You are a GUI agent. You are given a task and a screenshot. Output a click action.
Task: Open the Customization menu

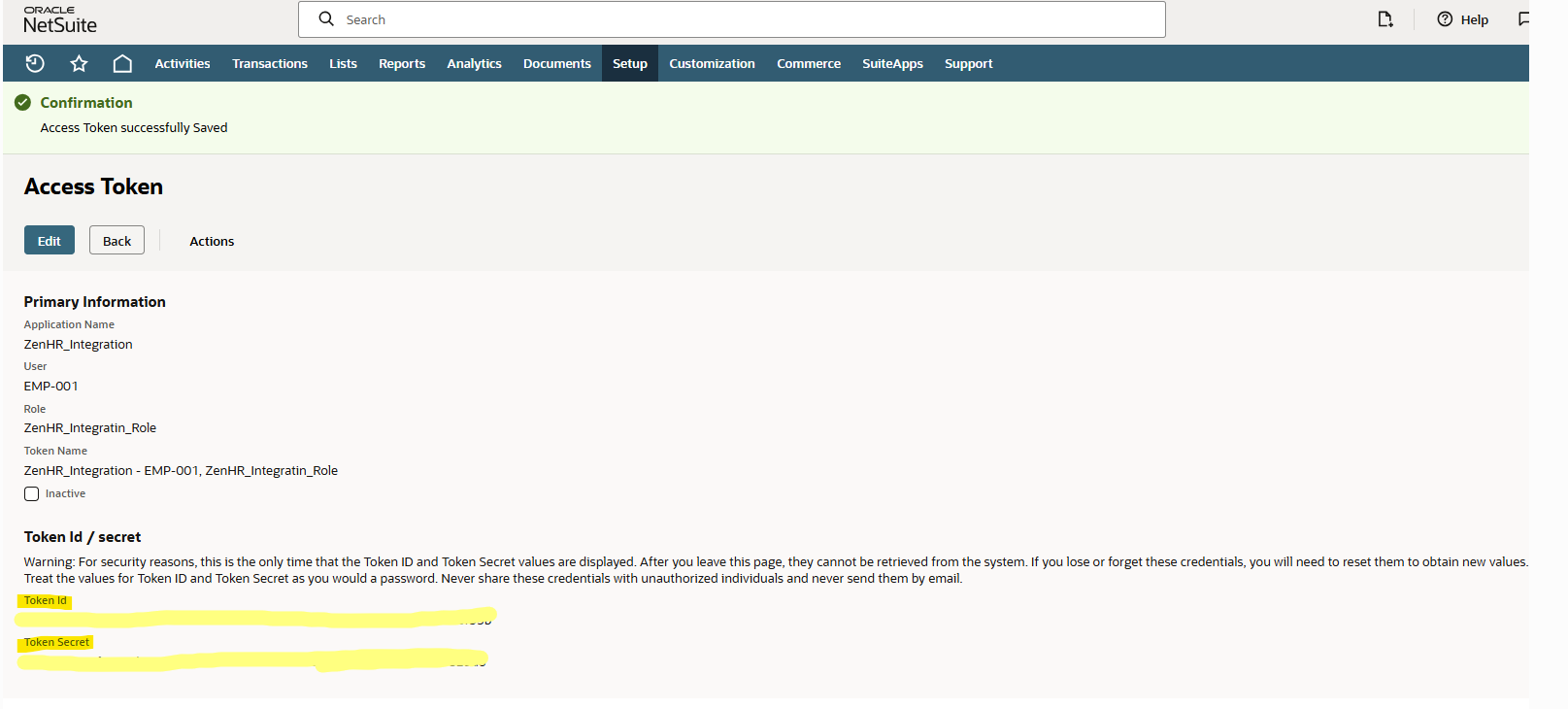pyautogui.click(x=712, y=63)
